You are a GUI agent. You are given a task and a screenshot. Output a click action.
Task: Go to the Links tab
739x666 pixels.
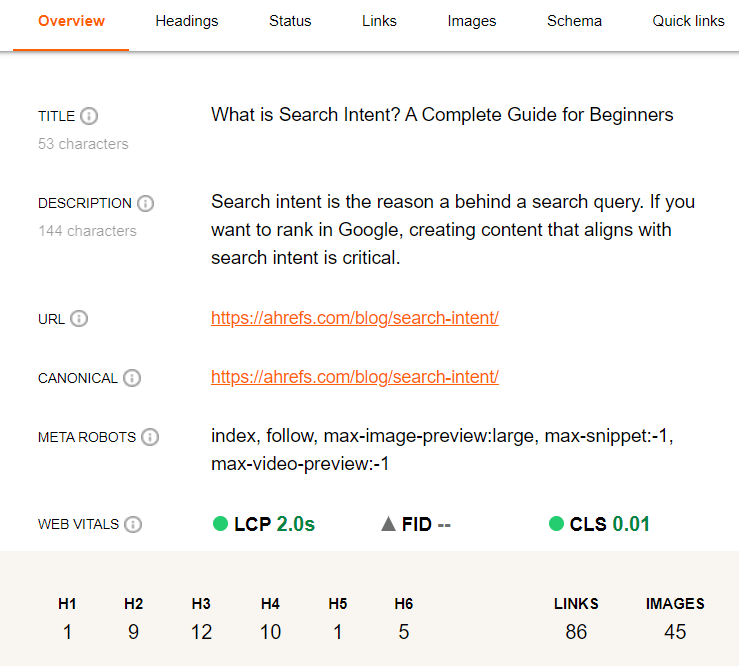pyautogui.click(x=379, y=21)
